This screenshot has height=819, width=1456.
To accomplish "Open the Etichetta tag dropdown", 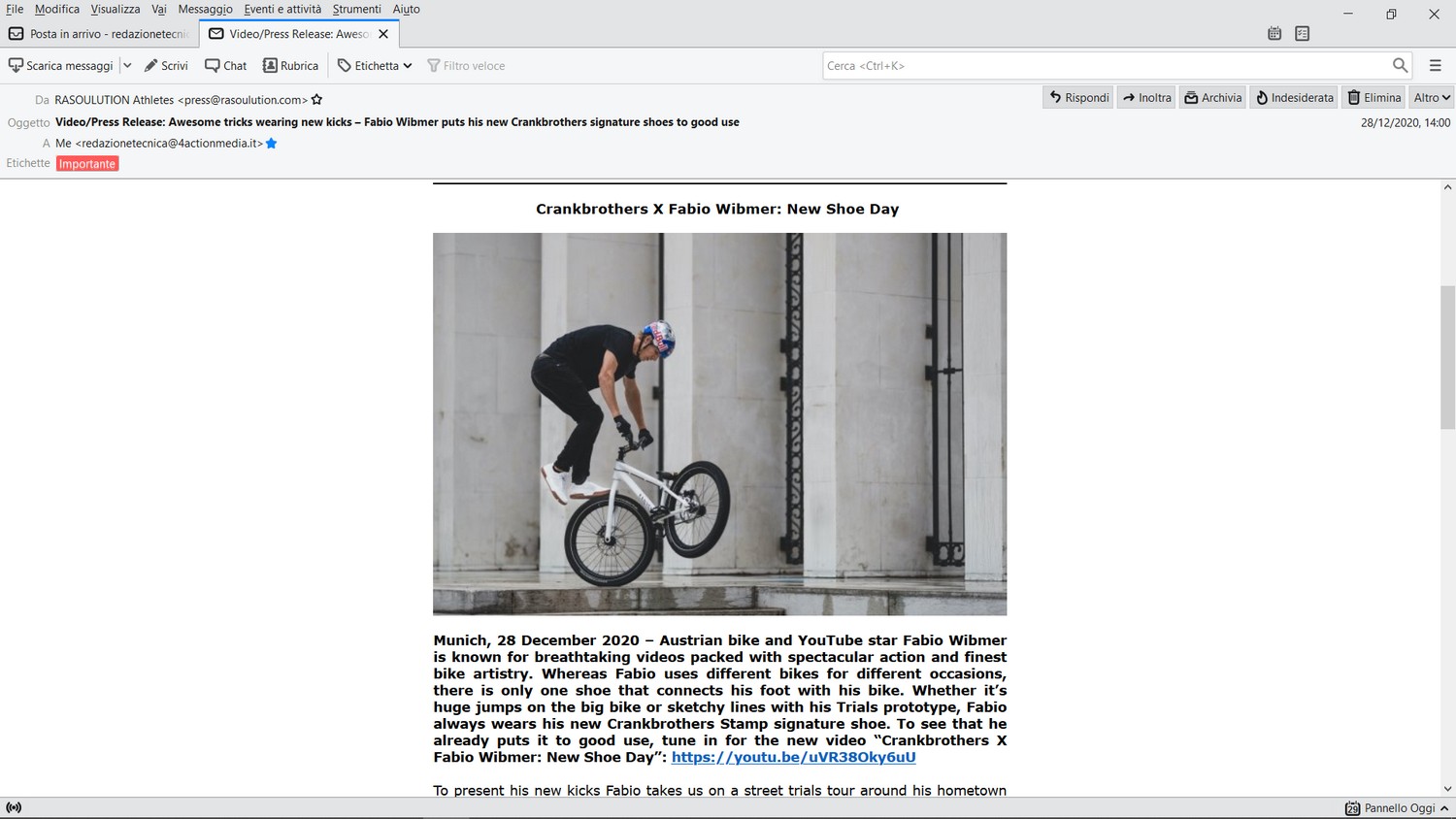I will [x=375, y=66].
